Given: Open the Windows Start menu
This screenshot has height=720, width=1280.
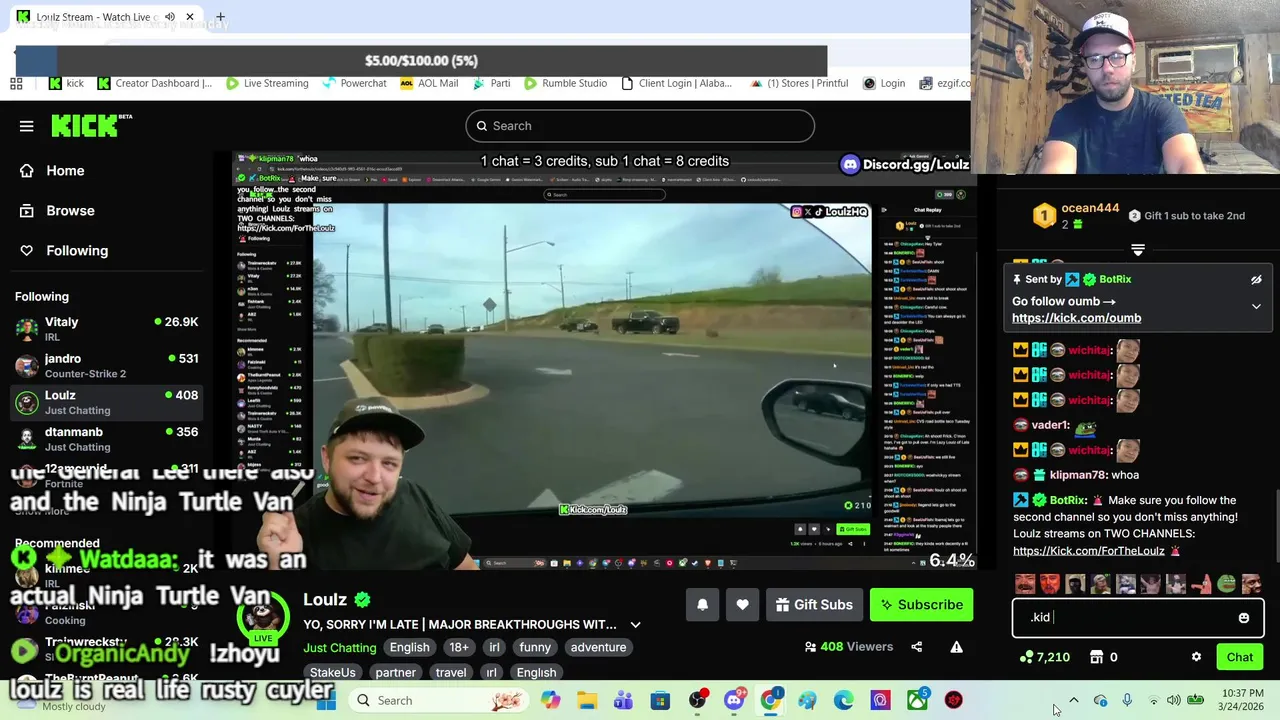Looking at the screenshot, I should pos(326,701).
